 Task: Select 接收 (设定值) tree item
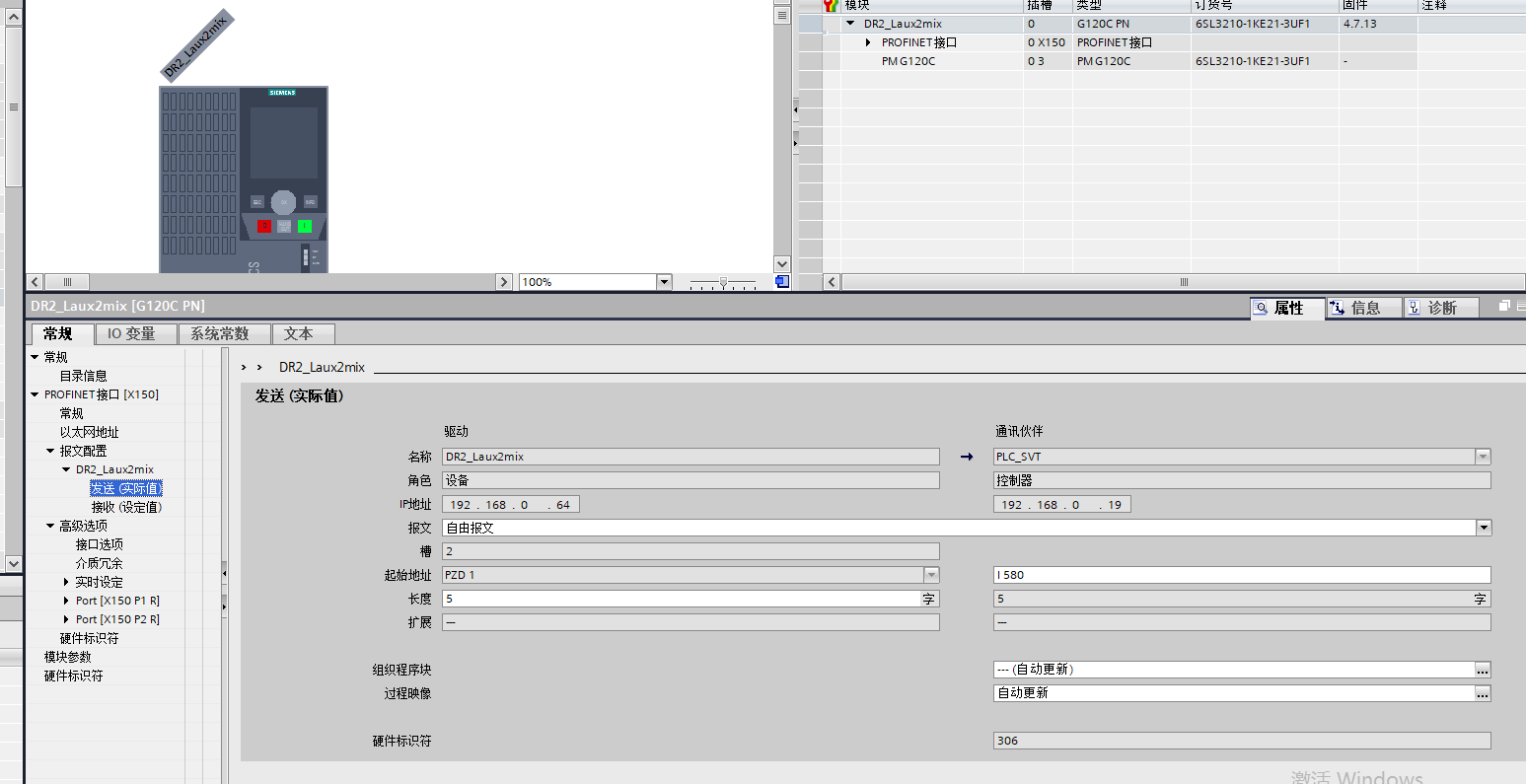pos(126,507)
